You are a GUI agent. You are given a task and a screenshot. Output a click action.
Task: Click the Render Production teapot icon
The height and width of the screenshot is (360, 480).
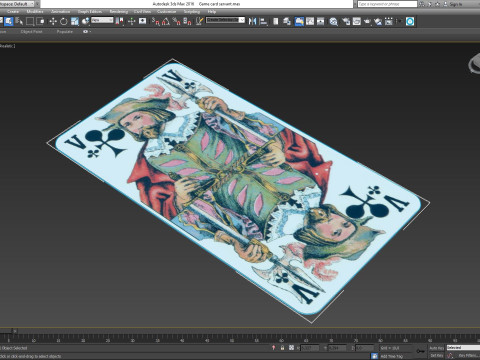[367, 22]
